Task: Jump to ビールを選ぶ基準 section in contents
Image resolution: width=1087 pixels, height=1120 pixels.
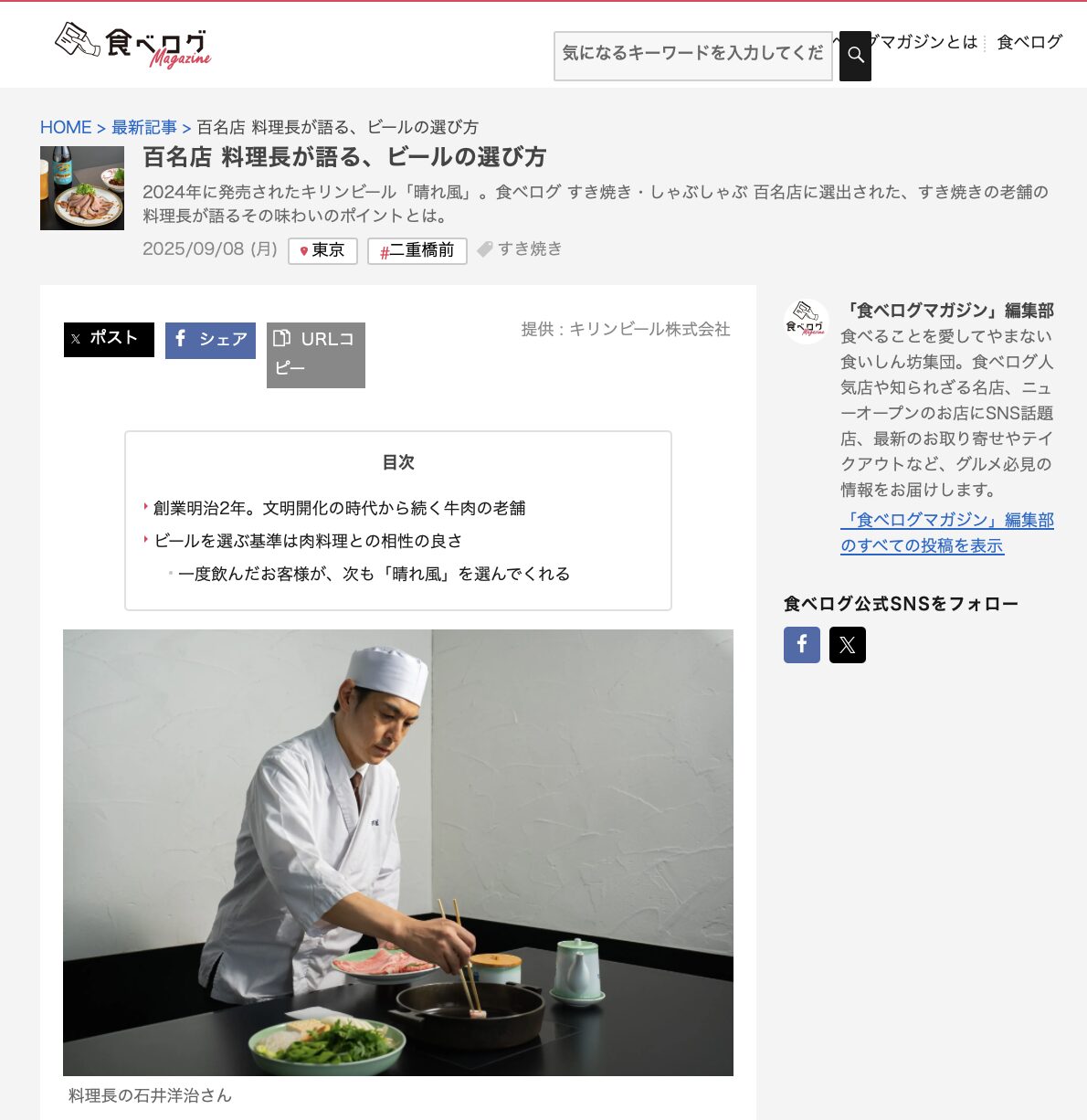Action: (308, 541)
